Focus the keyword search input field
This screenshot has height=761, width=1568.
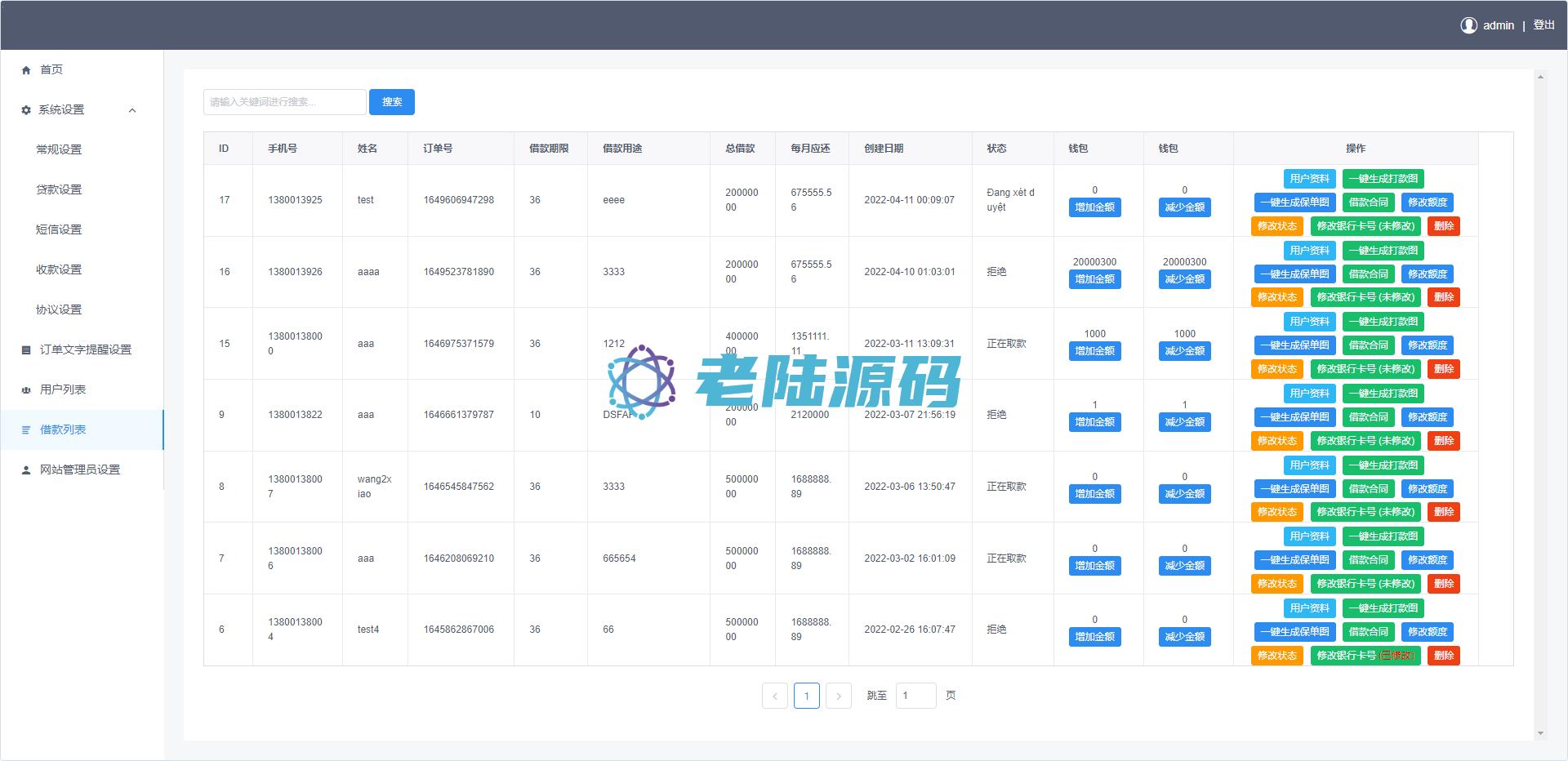(284, 102)
